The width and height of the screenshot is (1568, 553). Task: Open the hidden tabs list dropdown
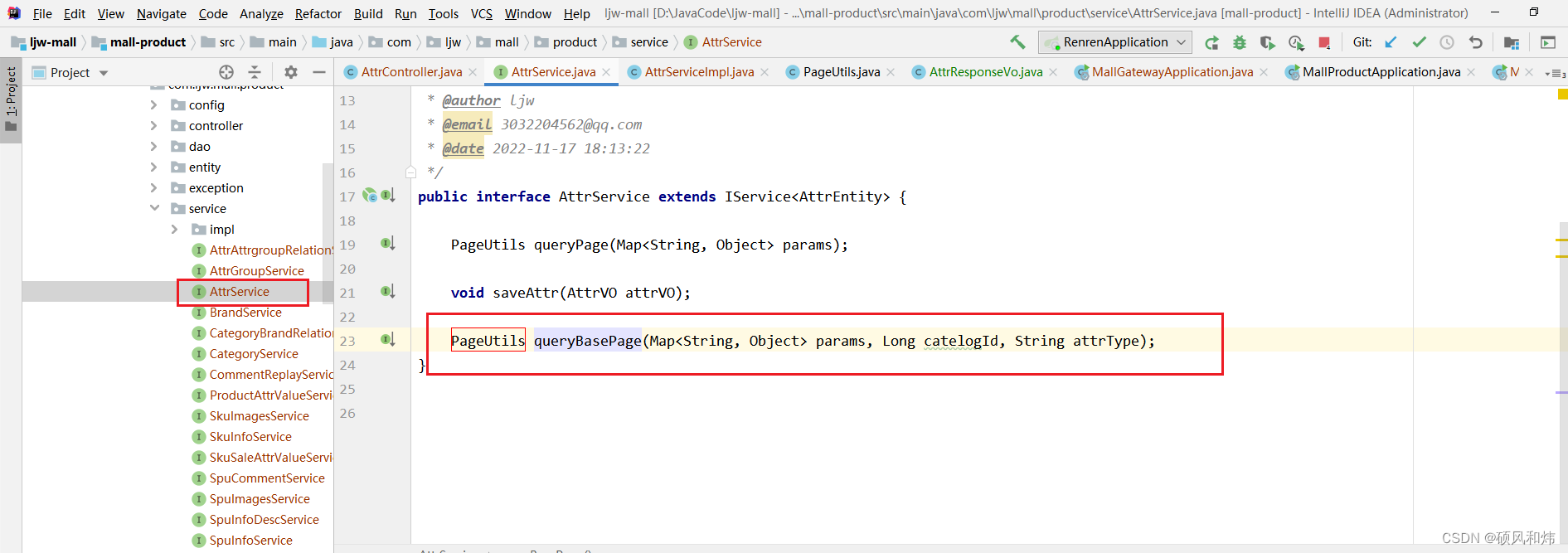click(x=1555, y=73)
